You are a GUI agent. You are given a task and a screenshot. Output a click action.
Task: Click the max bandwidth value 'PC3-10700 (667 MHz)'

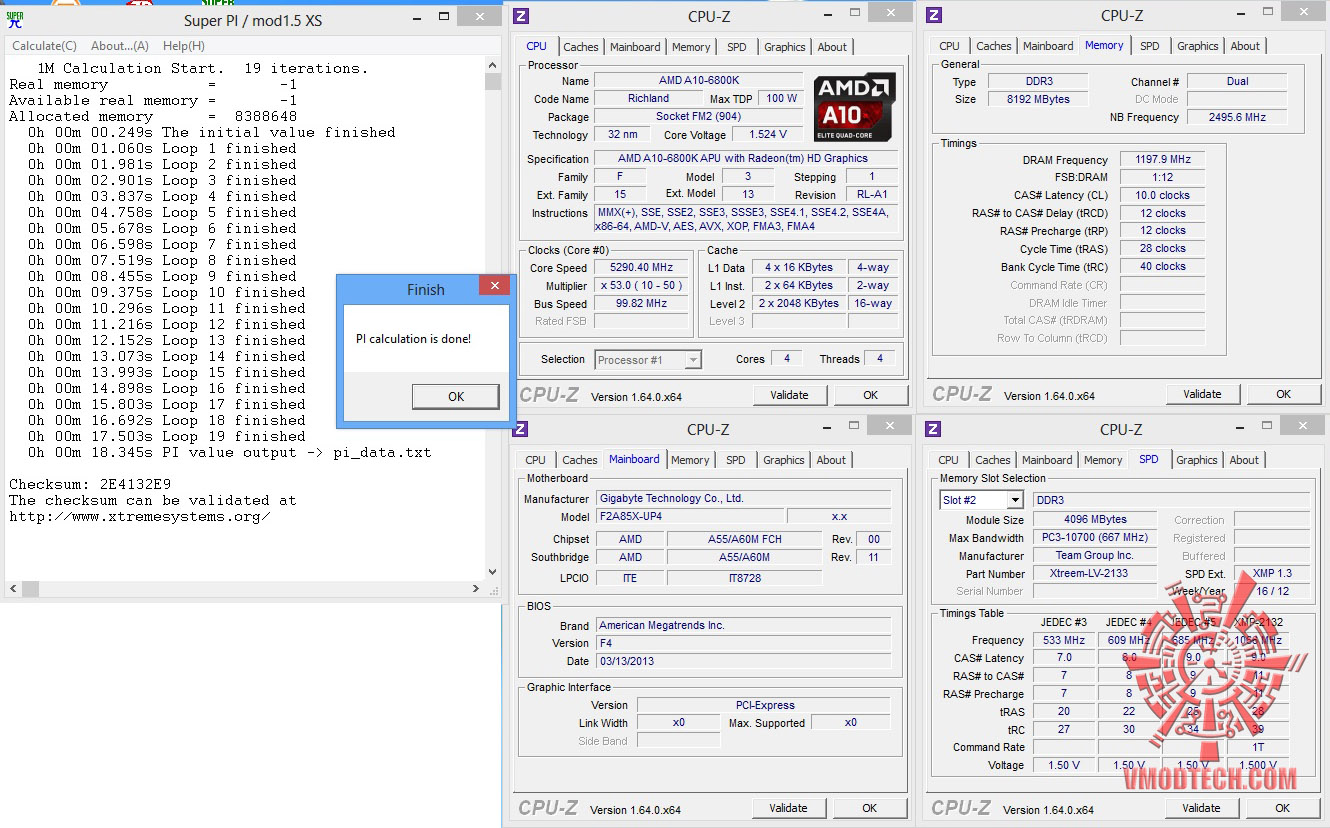(x=1094, y=539)
